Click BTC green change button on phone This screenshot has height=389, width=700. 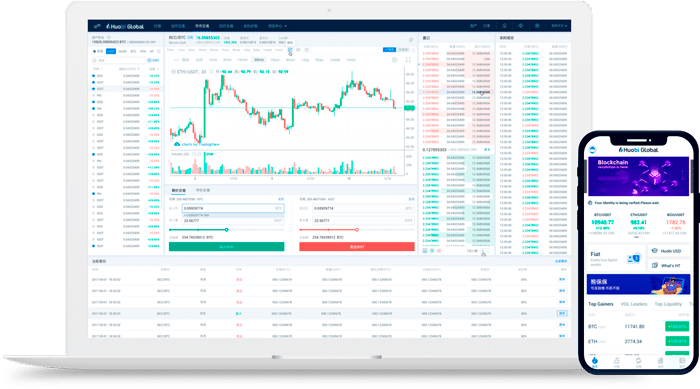[677, 326]
